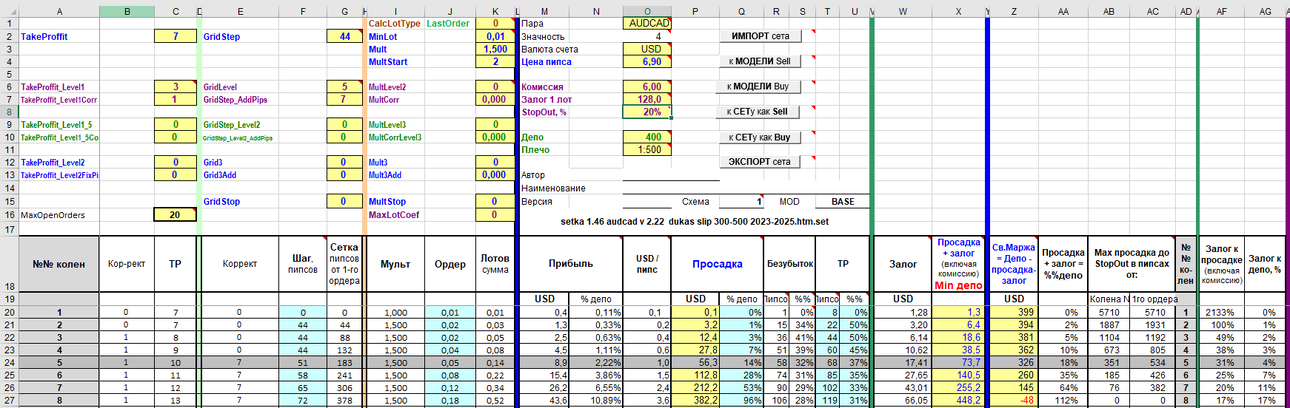The image size is (1290, 408).
Task: Click the Залог value 66,05
Action: coord(904,400)
